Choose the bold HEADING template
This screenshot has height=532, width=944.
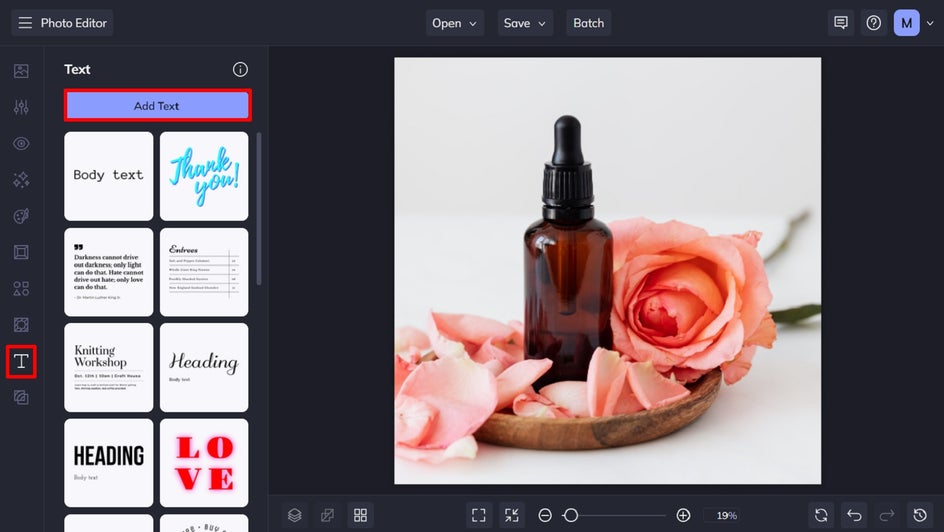pyautogui.click(x=108, y=463)
